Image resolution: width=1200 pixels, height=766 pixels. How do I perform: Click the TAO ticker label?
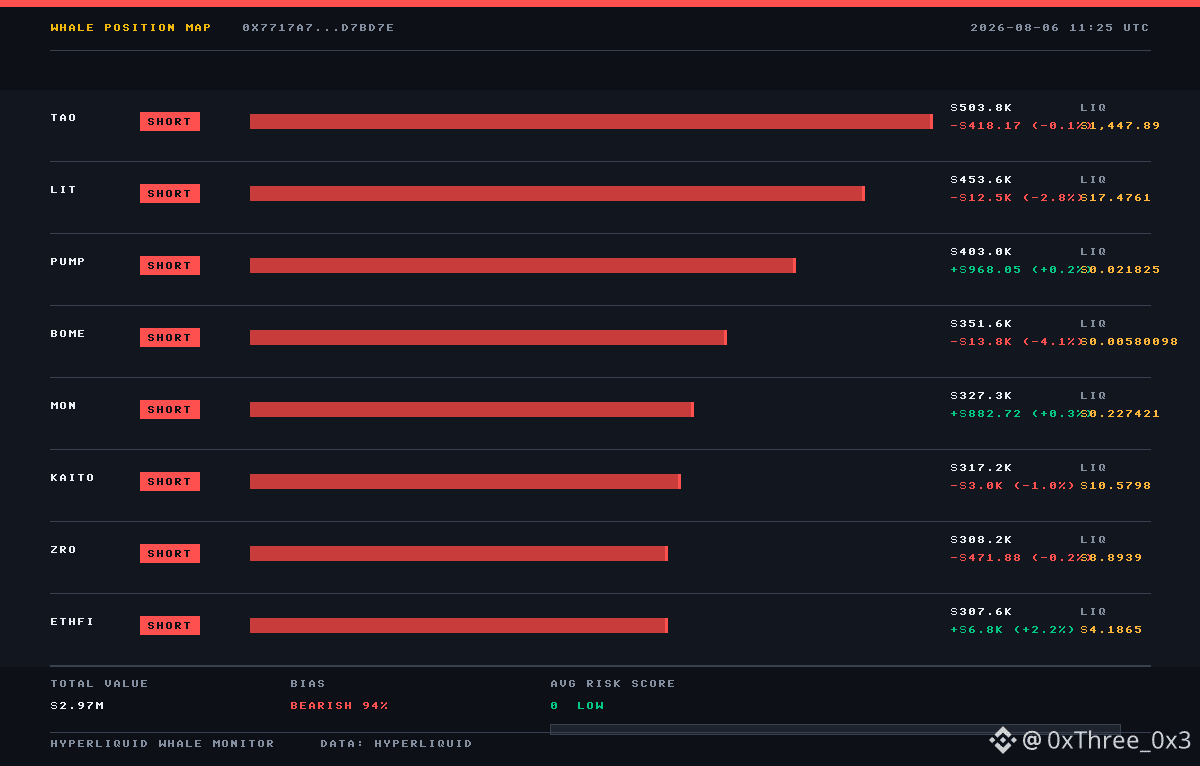(x=64, y=118)
